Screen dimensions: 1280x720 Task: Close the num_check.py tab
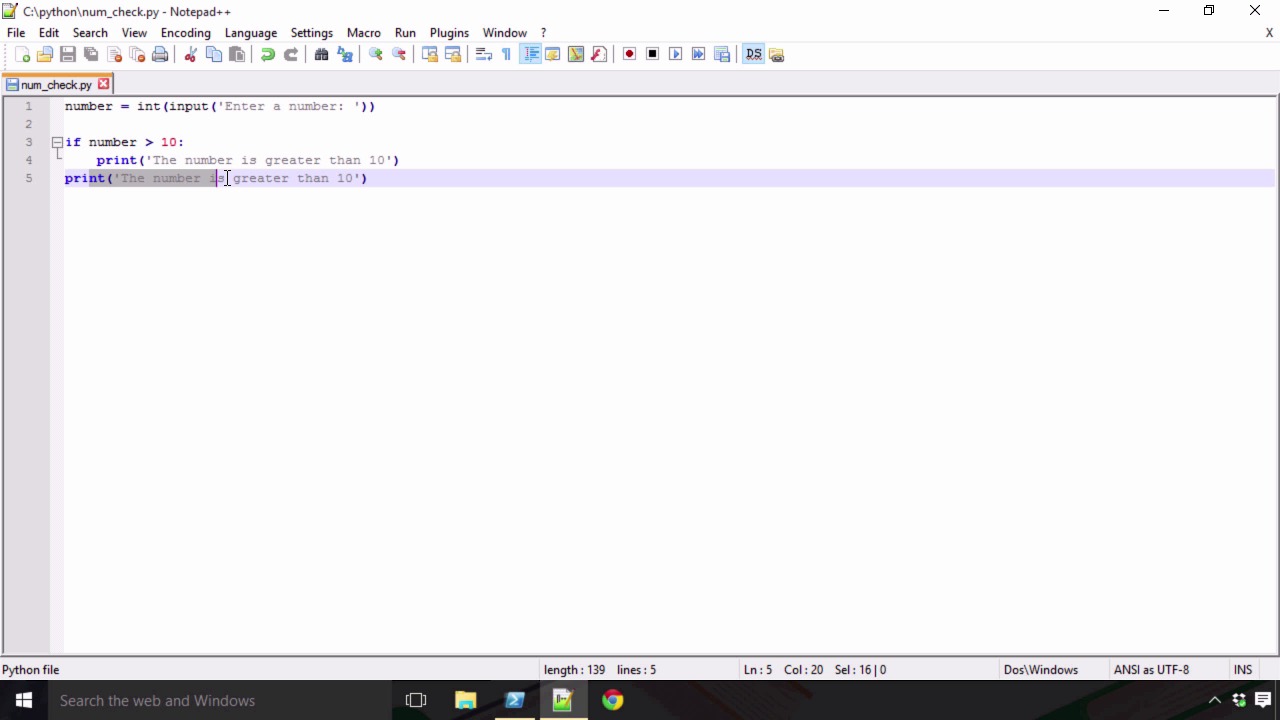[x=103, y=84]
